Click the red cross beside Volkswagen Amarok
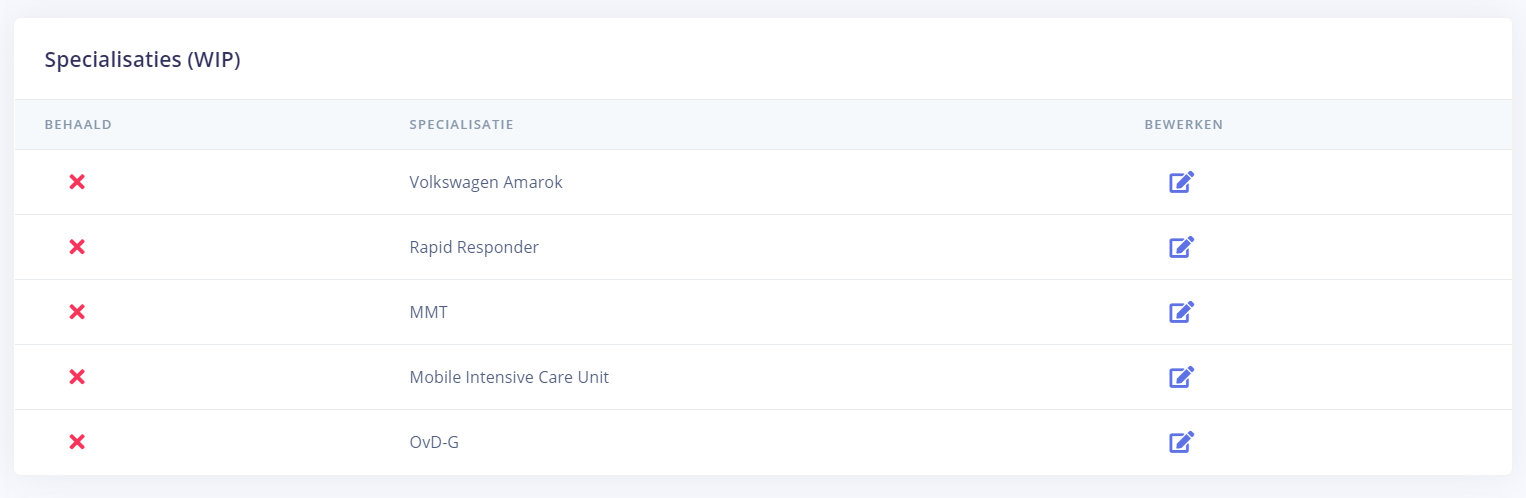This screenshot has height=498, width=1526. [77, 182]
